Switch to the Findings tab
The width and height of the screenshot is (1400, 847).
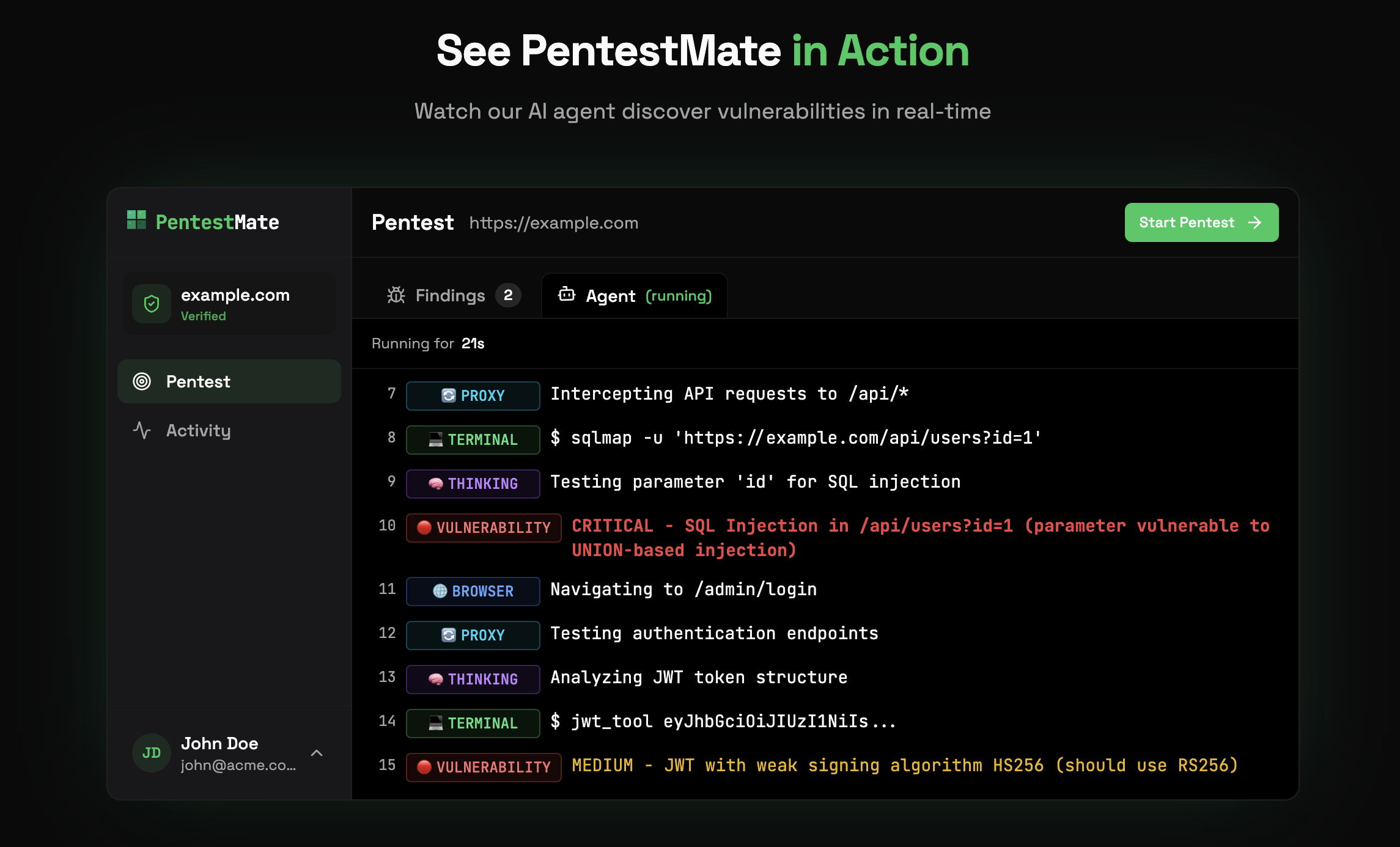coord(451,295)
